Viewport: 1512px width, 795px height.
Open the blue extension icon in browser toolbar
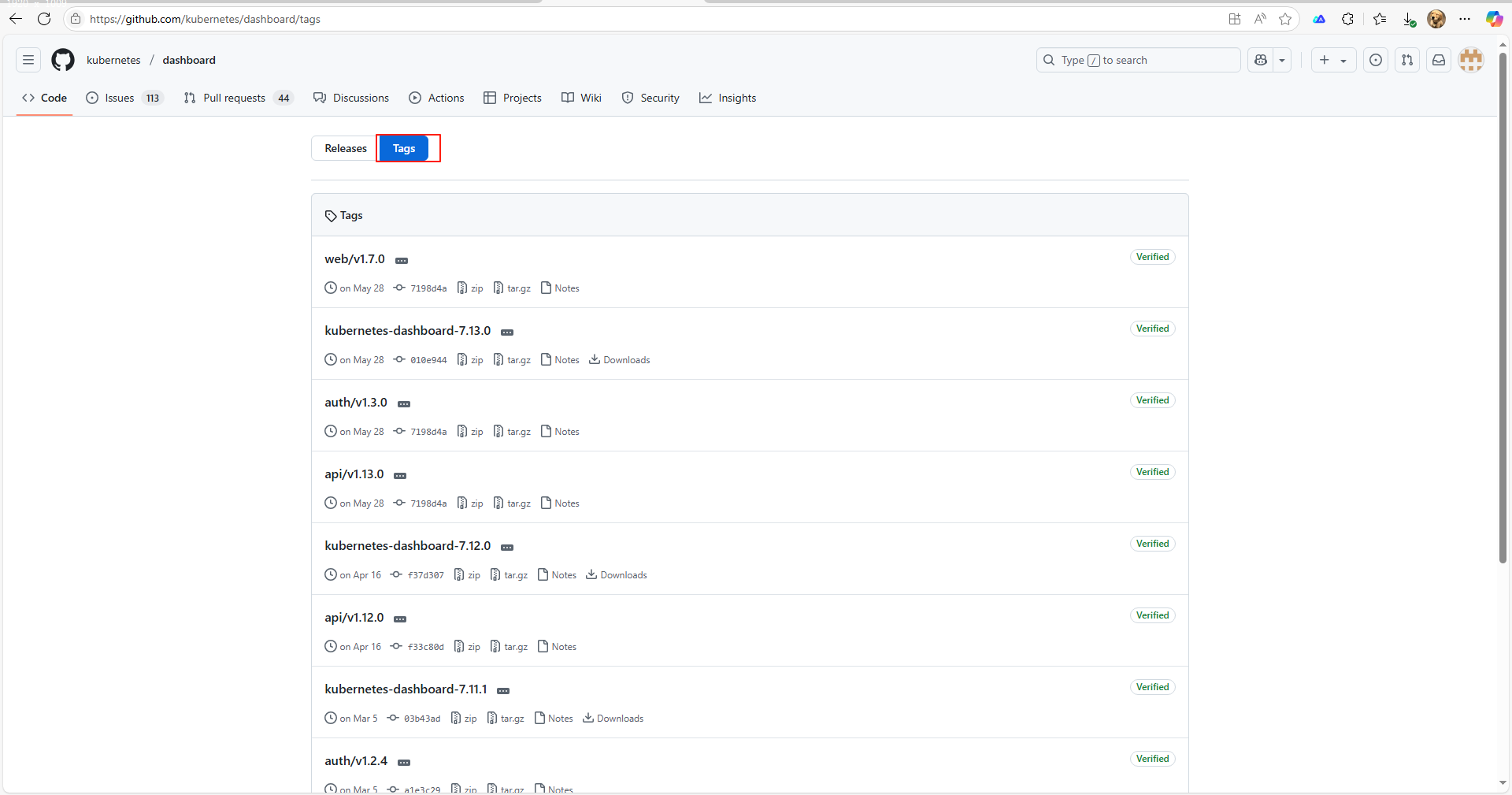click(x=1319, y=19)
